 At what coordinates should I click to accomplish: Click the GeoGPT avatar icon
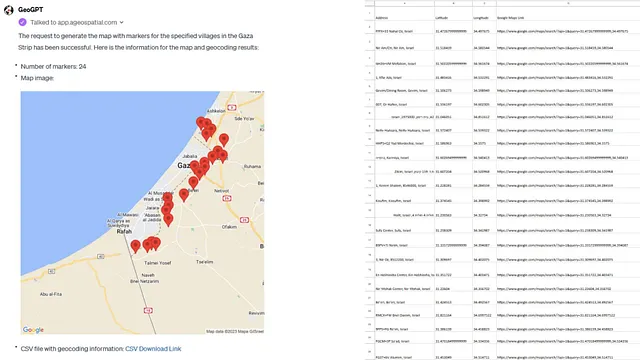pos(9,10)
